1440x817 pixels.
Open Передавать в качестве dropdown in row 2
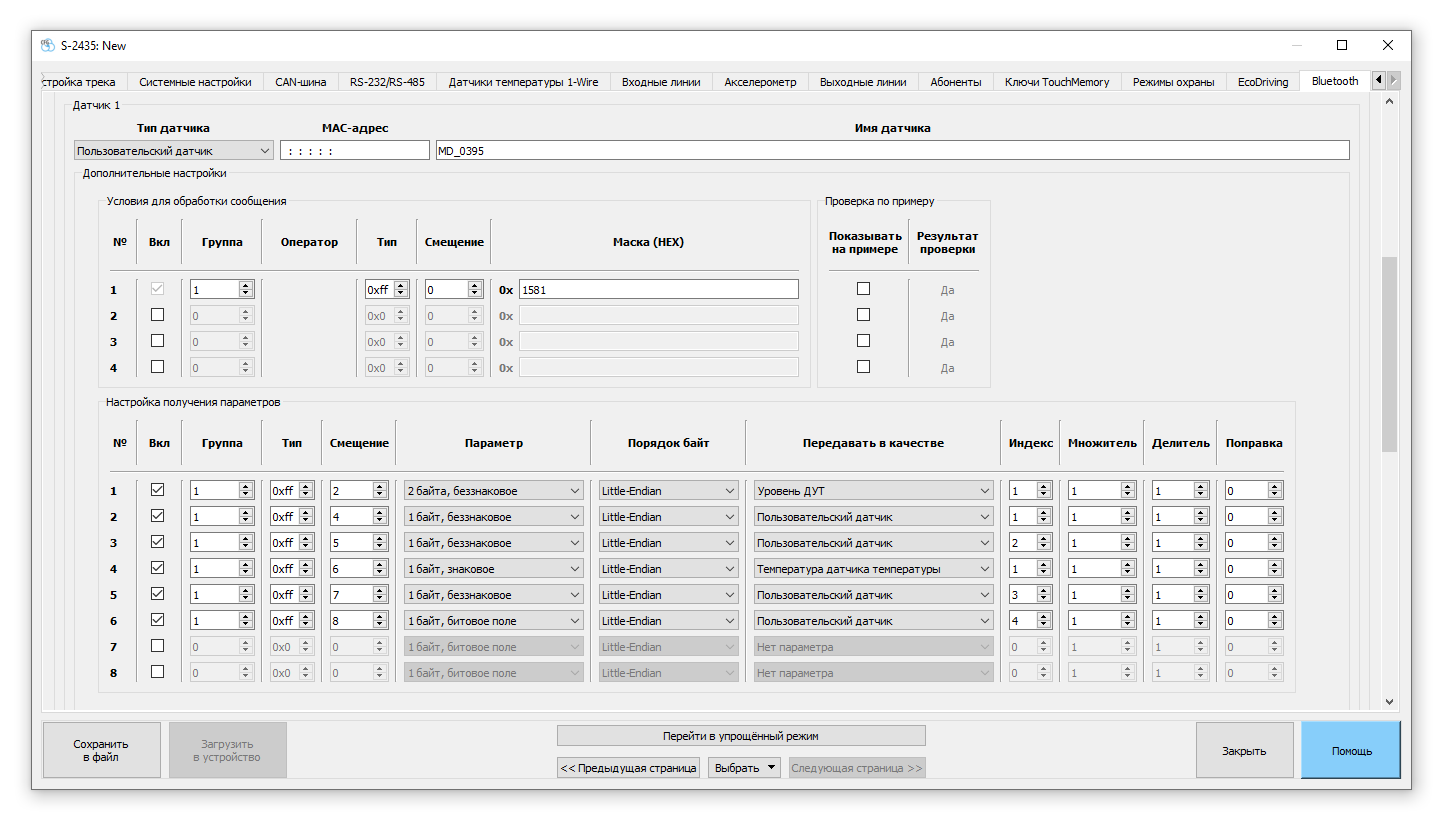tap(873, 517)
